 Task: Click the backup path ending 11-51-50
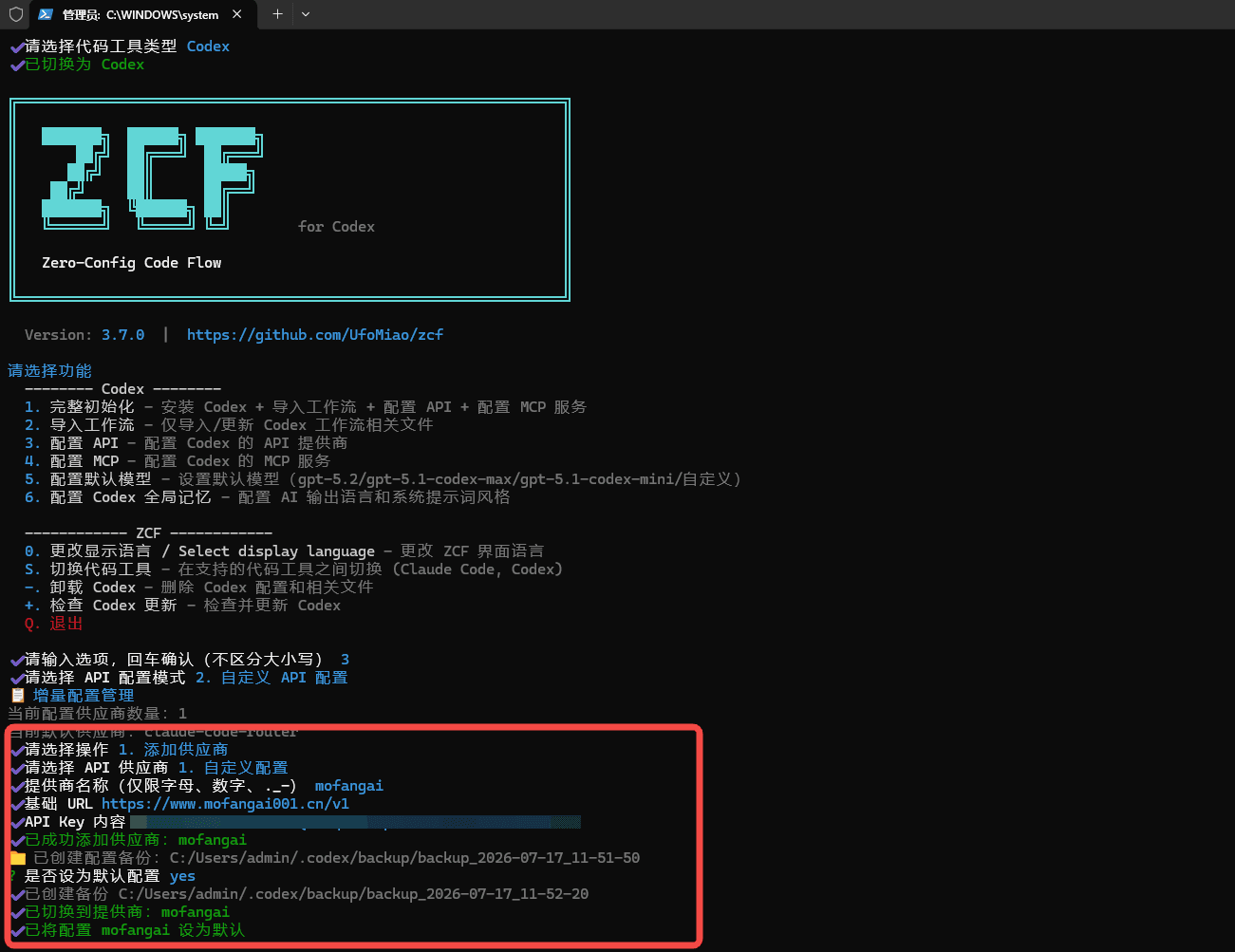click(x=404, y=858)
